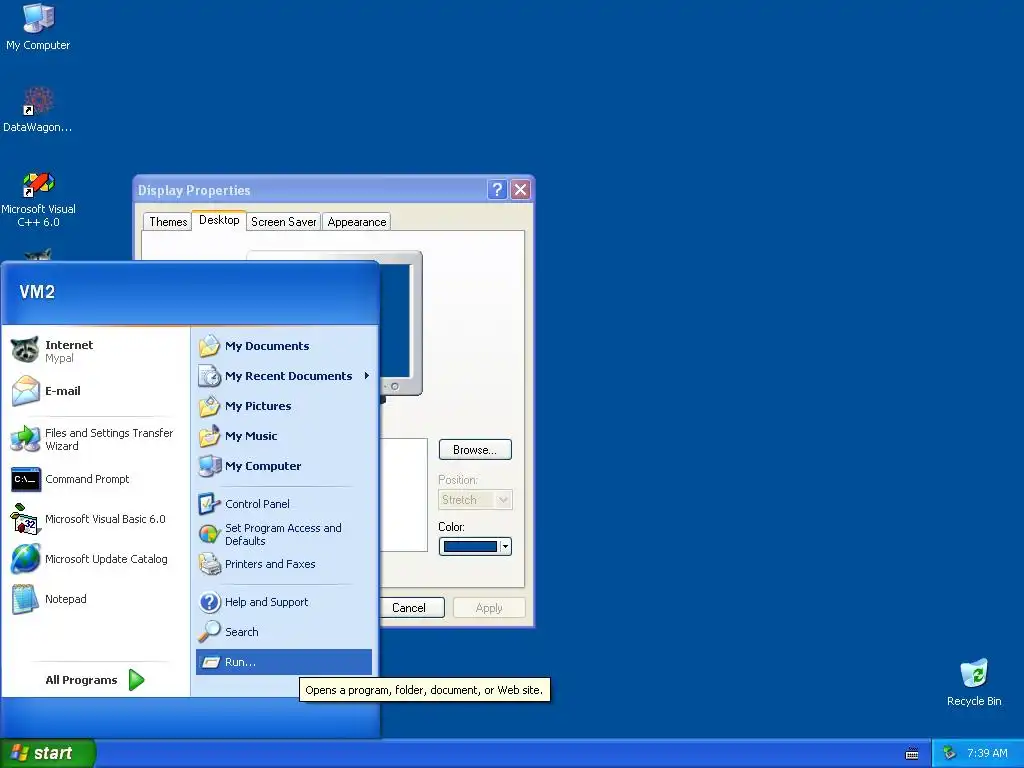Click the VM2 user name header
The image size is (1024, 768).
point(37,292)
